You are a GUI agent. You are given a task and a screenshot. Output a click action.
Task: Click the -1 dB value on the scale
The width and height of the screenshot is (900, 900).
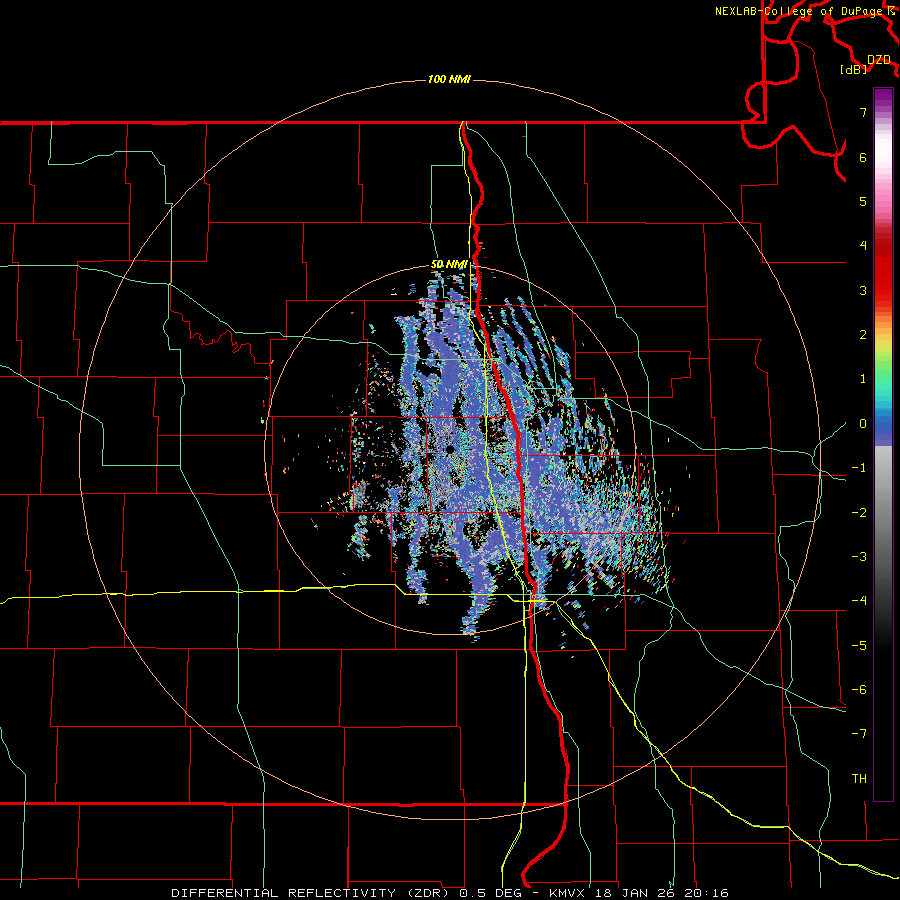coord(859,468)
